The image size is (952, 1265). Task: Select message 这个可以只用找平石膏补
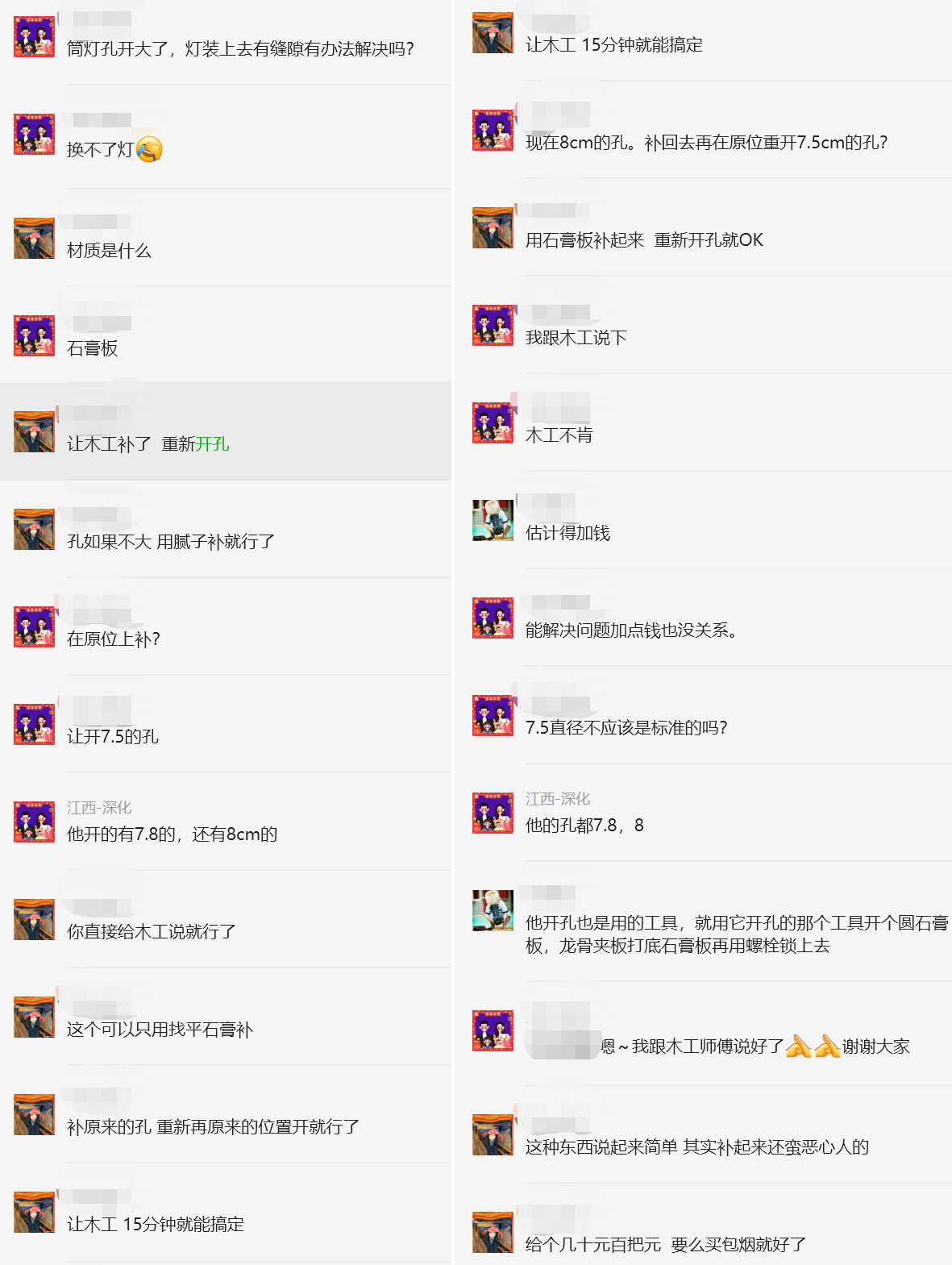(160, 1030)
